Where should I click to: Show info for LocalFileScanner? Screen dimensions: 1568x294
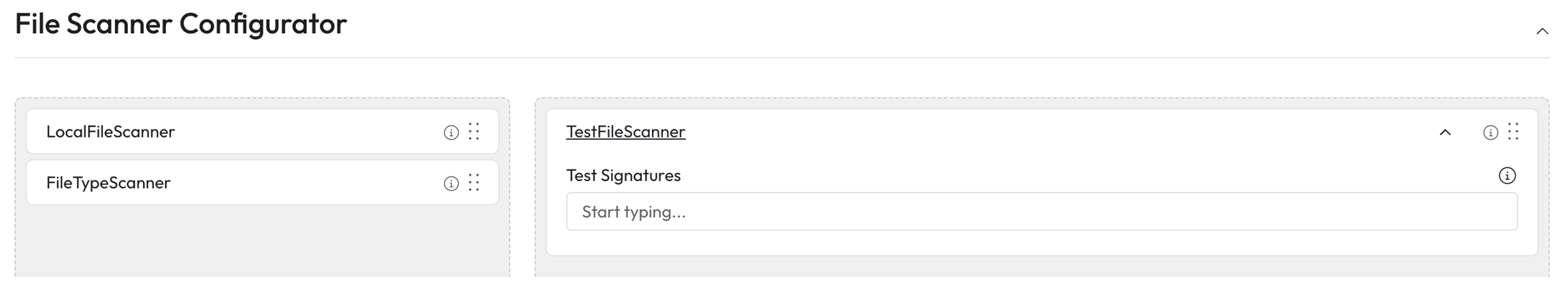[451, 133]
